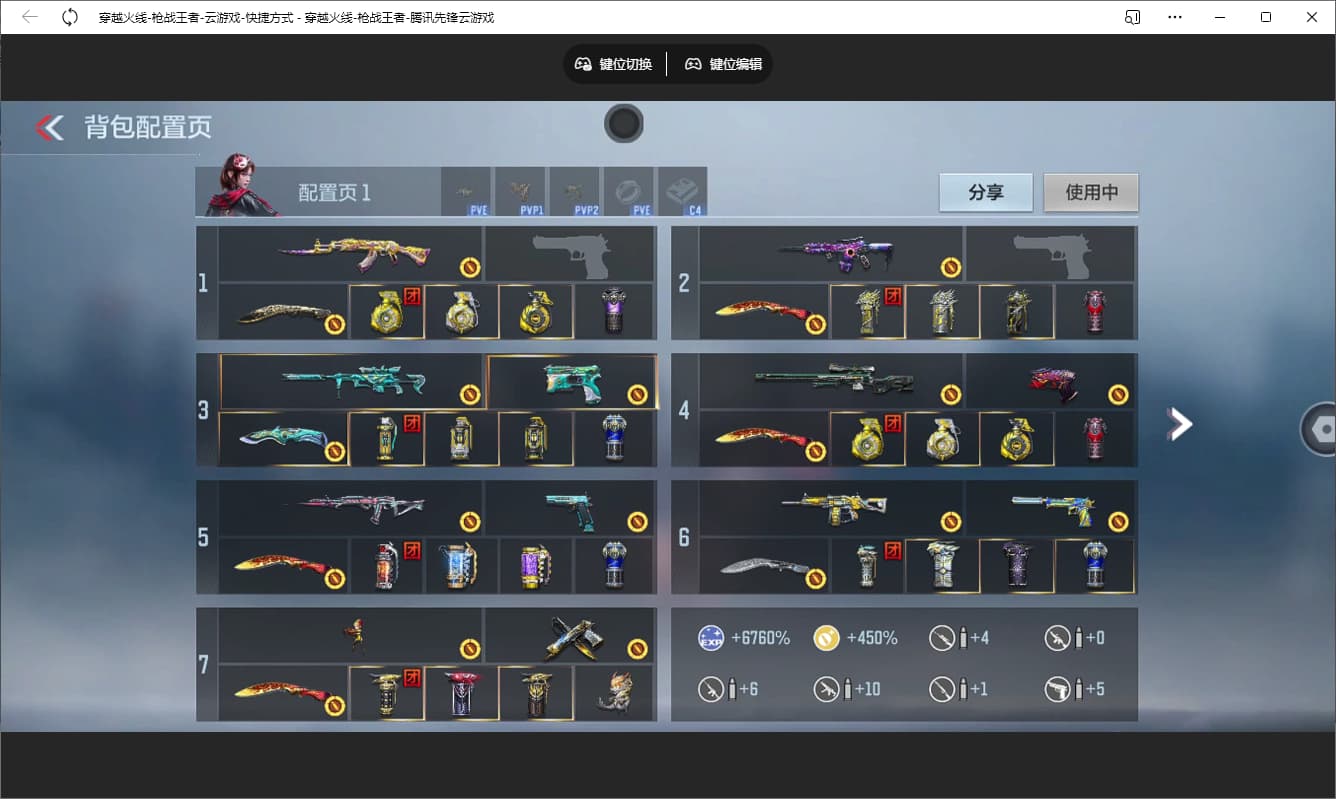Click the refresh icon in title bar

coord(69,17)
